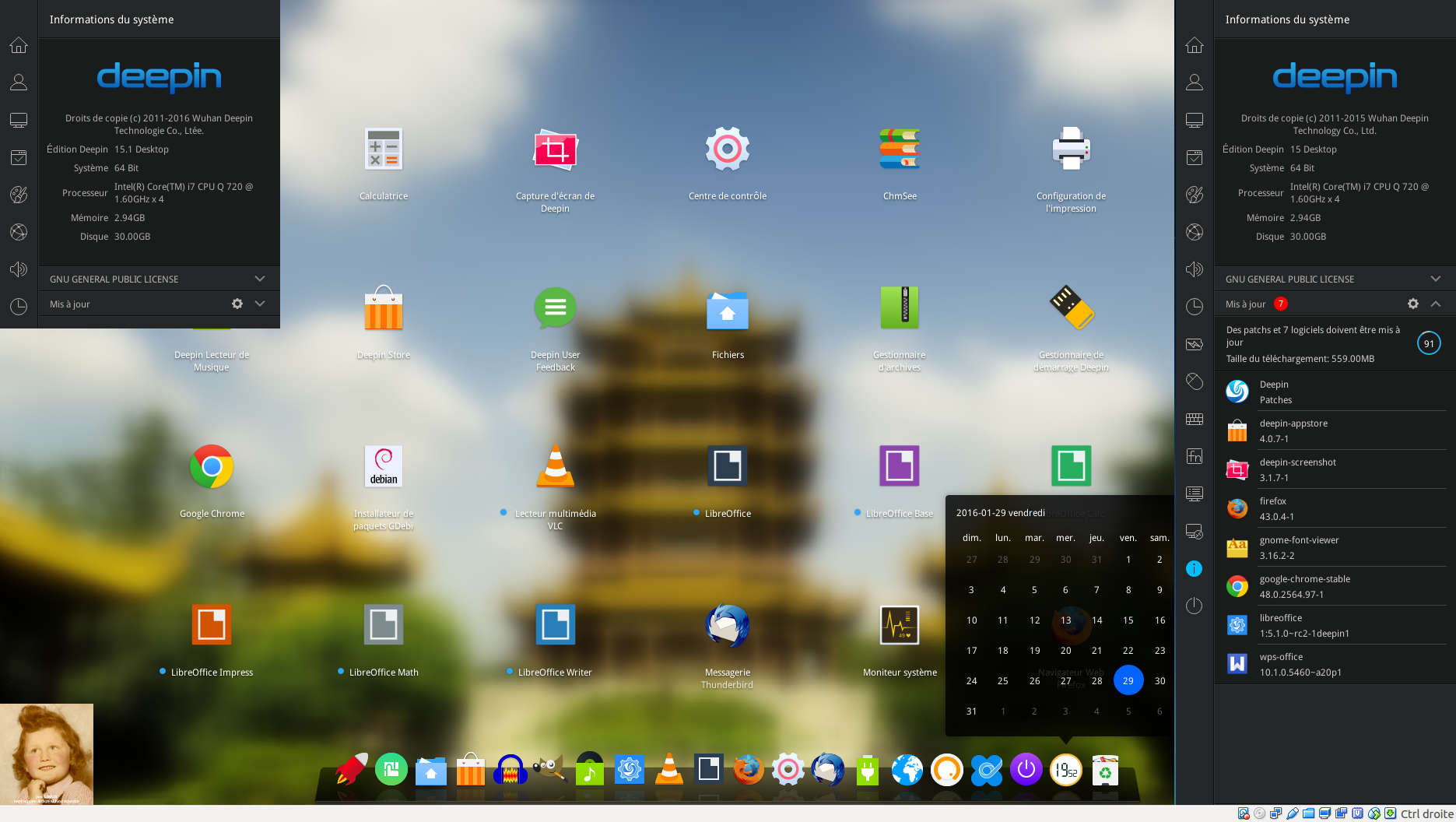Open the music player icon in dock
Viewport: 1456px width, 822px height.
coord(589,770)
